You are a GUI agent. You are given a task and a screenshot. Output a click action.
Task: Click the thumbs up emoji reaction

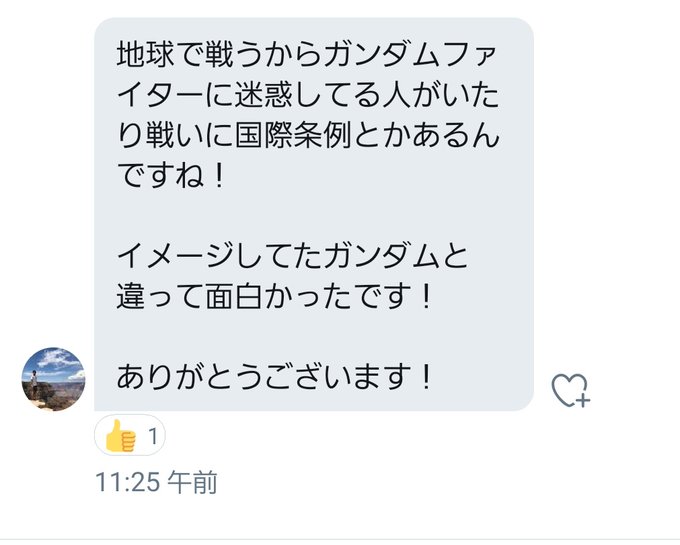click(x=120, y=436)
